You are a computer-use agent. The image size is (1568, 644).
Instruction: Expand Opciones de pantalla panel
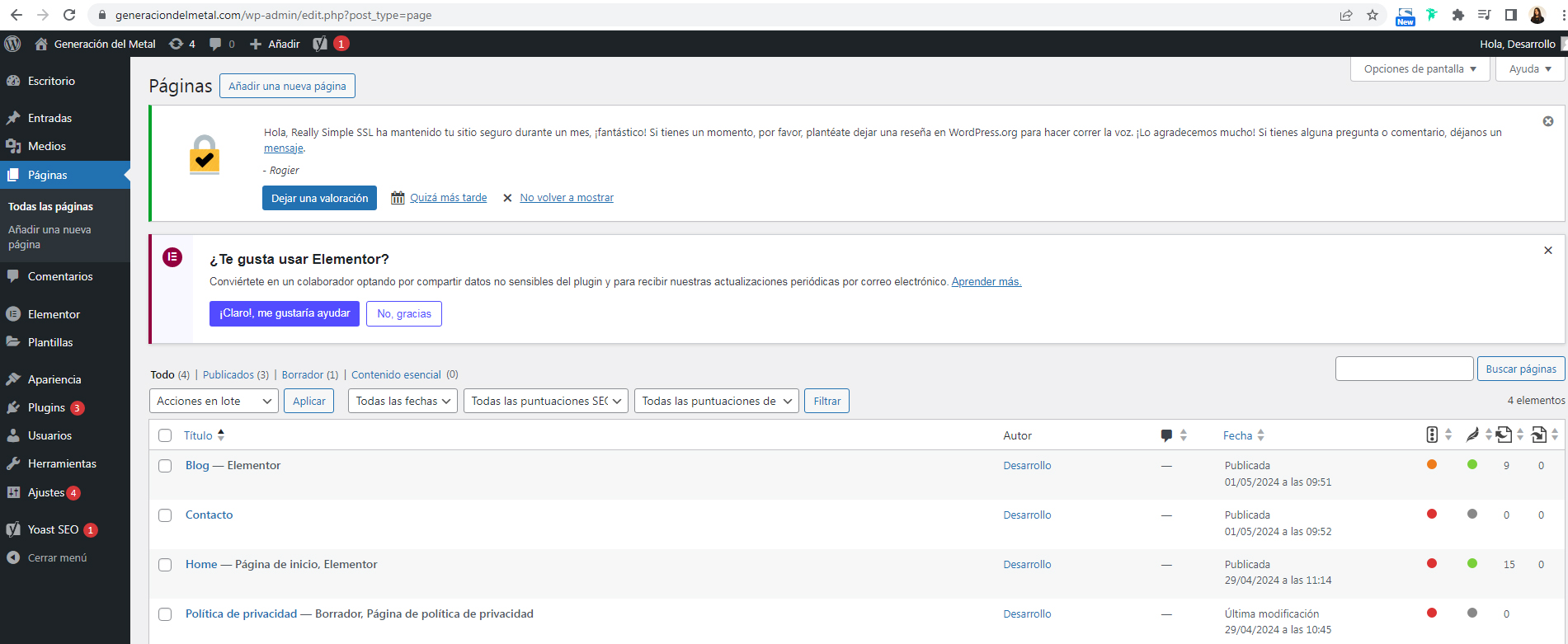[x=1419, y=69]
